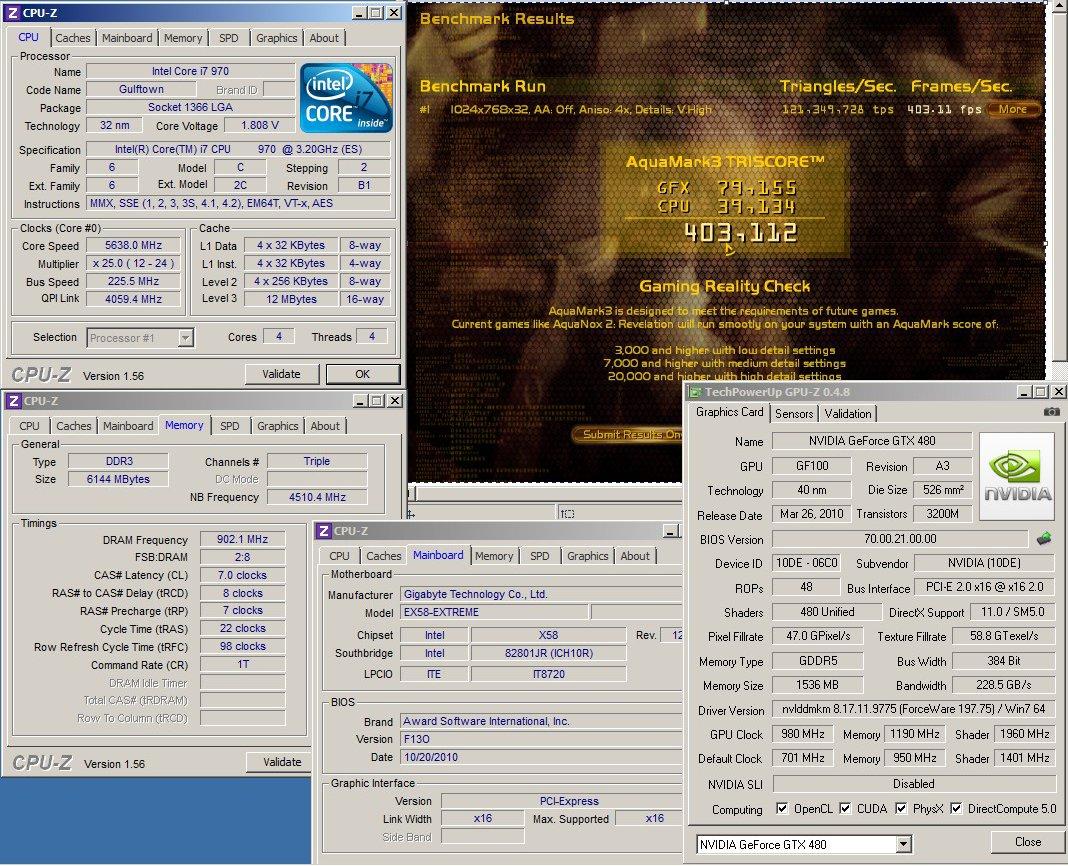Click the Mainboard CPU-Z window title icon
Image resolution: width=1068 pixels, height=866 pixels.
point(325,531)
